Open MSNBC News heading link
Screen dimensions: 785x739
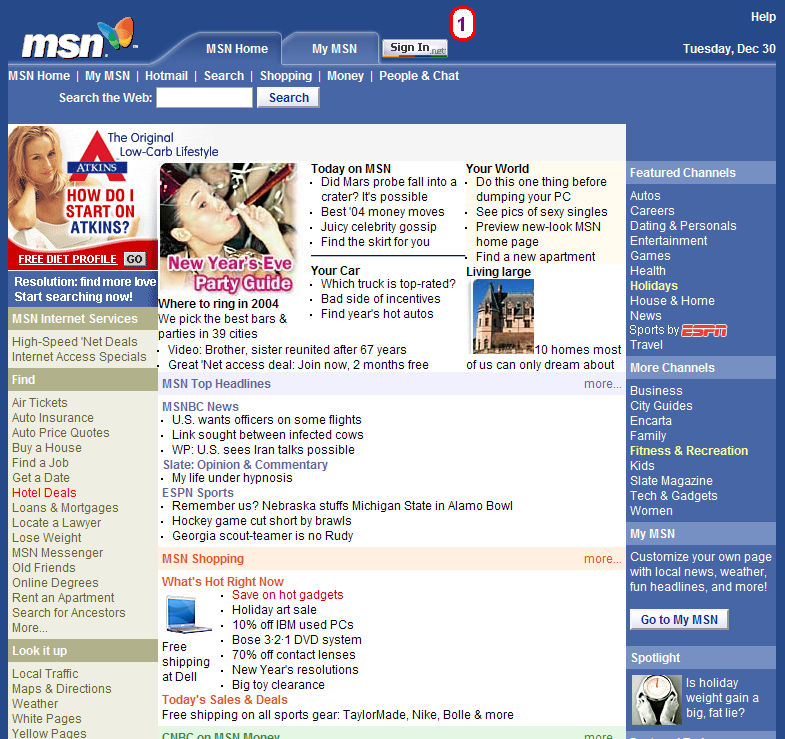click(x=200, y=407)
